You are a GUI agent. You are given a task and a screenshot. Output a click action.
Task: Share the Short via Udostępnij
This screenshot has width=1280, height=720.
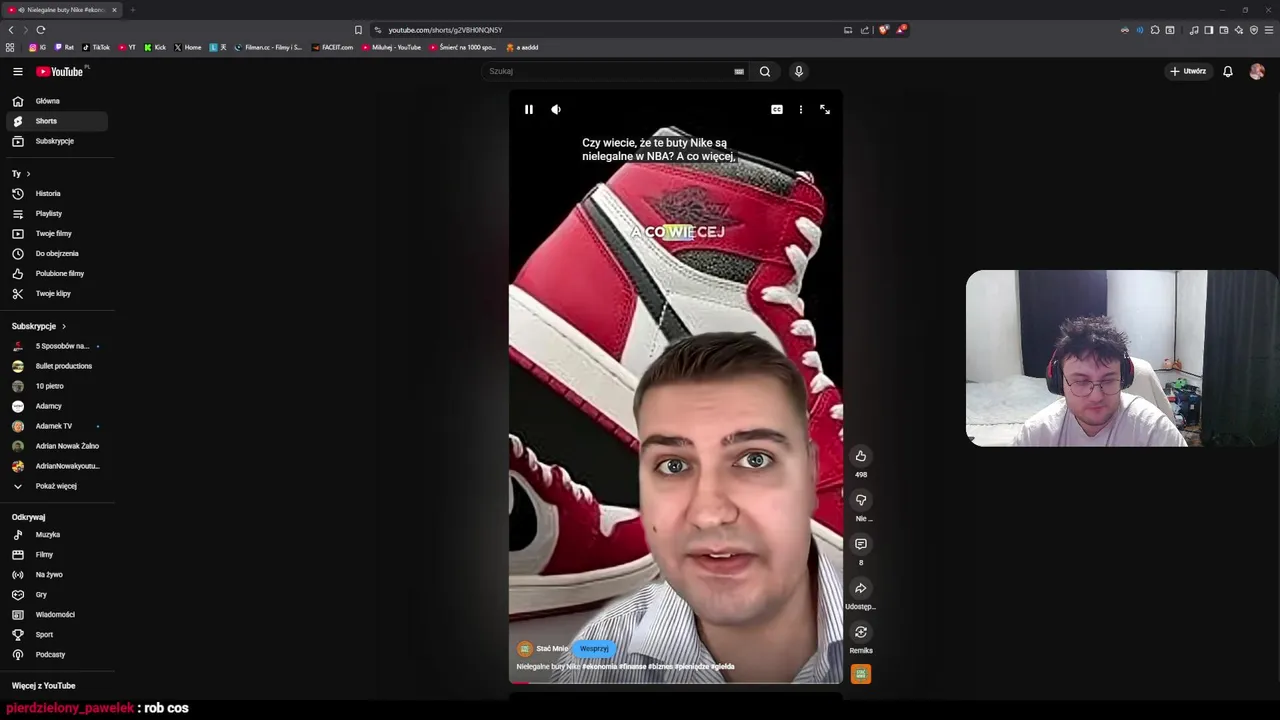pyautogui.click(x=861, y=588)
